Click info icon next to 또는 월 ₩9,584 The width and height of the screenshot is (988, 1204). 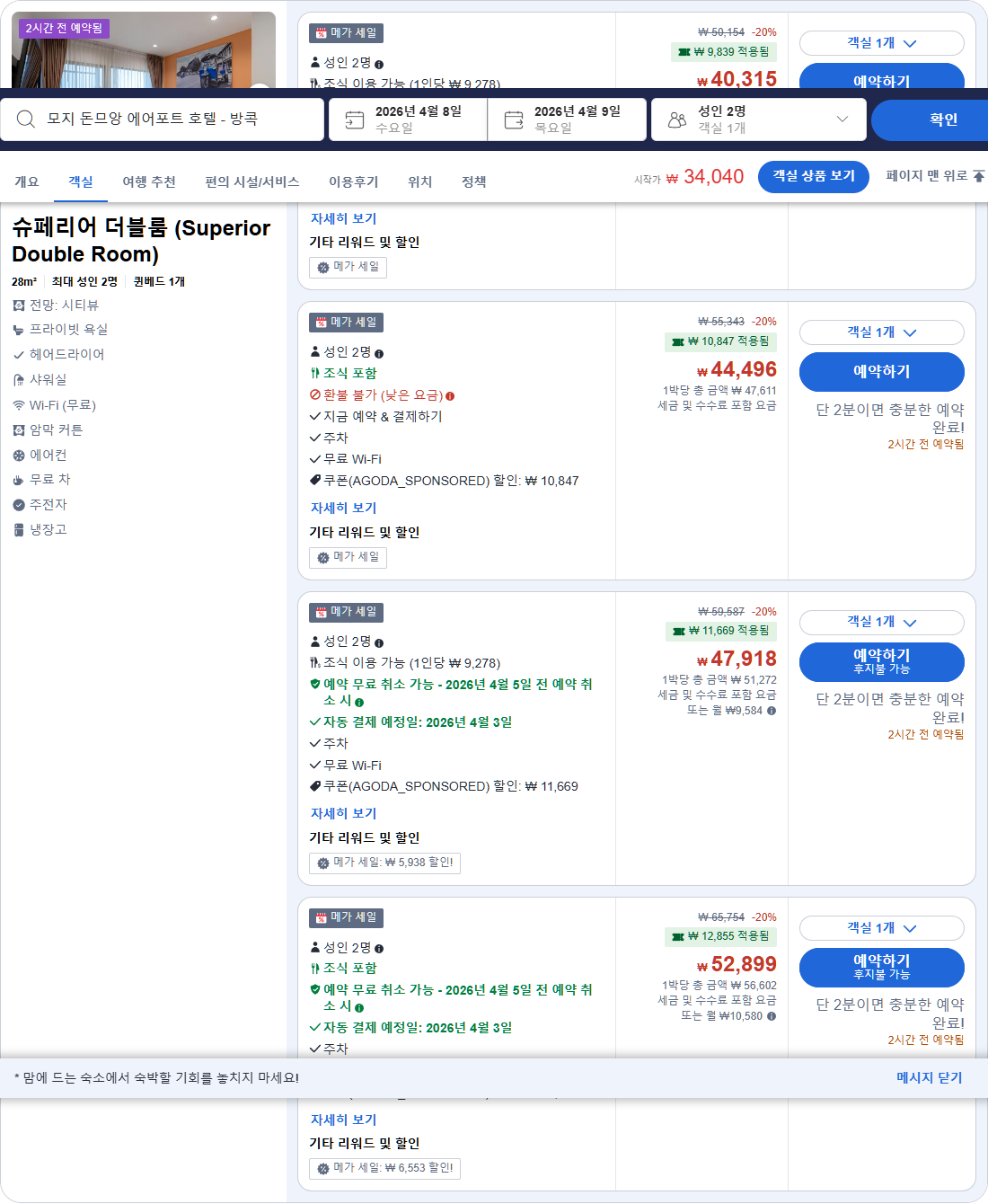pos(772,711)
